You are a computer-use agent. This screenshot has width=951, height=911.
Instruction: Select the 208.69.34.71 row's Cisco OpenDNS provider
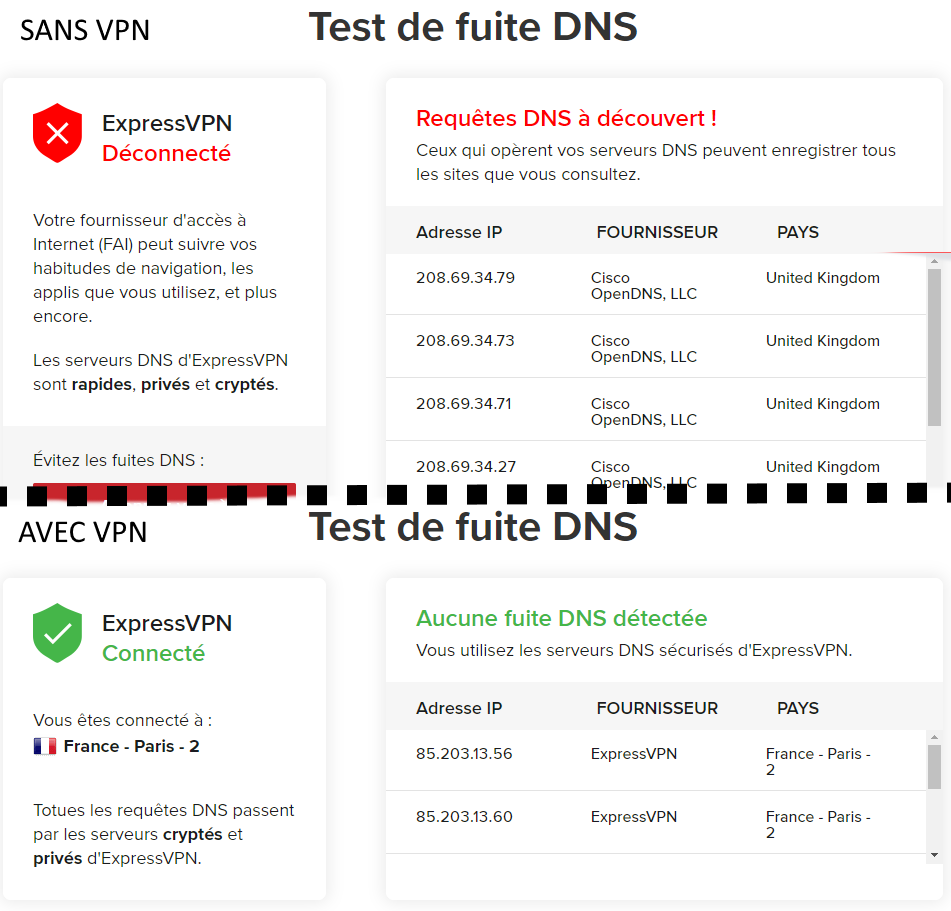coord(644,412)
